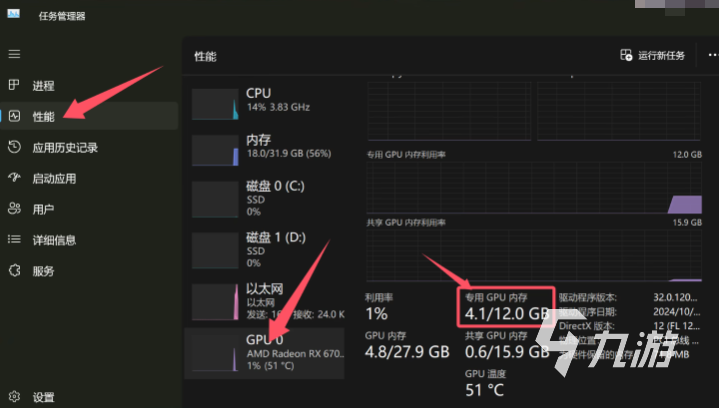Click the Performance pulse icon
The image size is (719, 408).
(14, 116)
